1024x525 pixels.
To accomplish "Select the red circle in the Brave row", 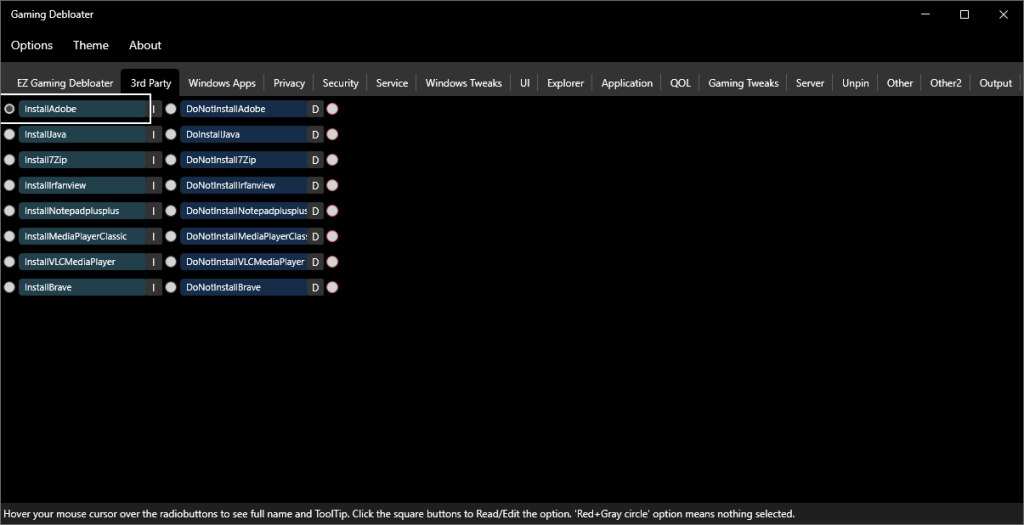I will point(332,287).
